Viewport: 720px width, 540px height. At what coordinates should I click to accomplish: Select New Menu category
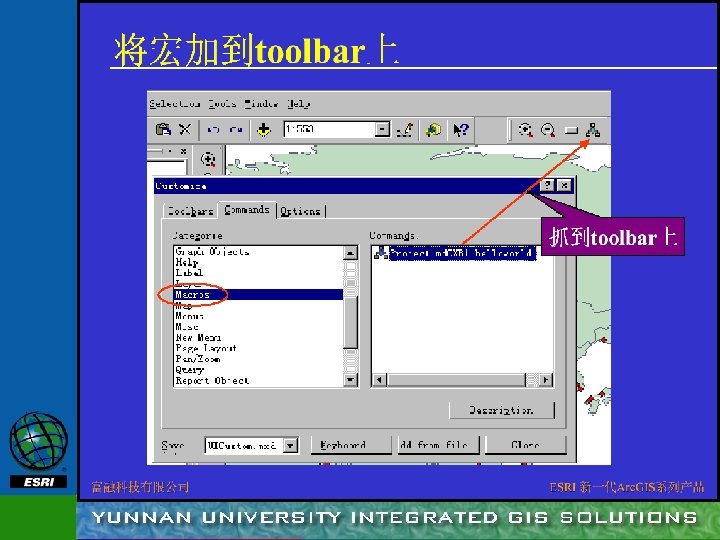(259, 338)
